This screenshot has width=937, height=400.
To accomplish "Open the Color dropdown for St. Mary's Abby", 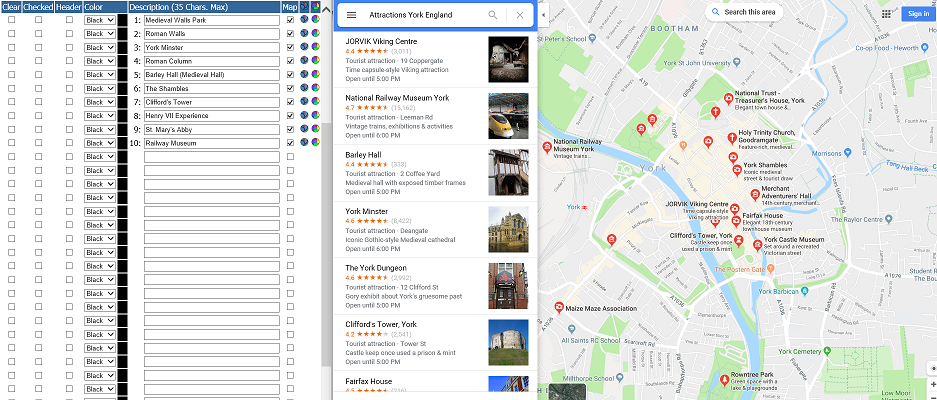I will coord(100,129).
